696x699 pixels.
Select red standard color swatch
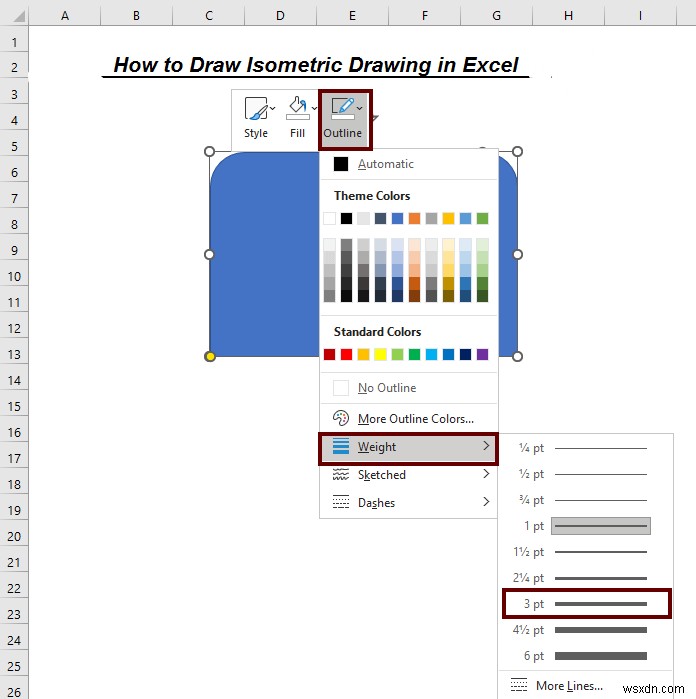(x=346, y=354)
